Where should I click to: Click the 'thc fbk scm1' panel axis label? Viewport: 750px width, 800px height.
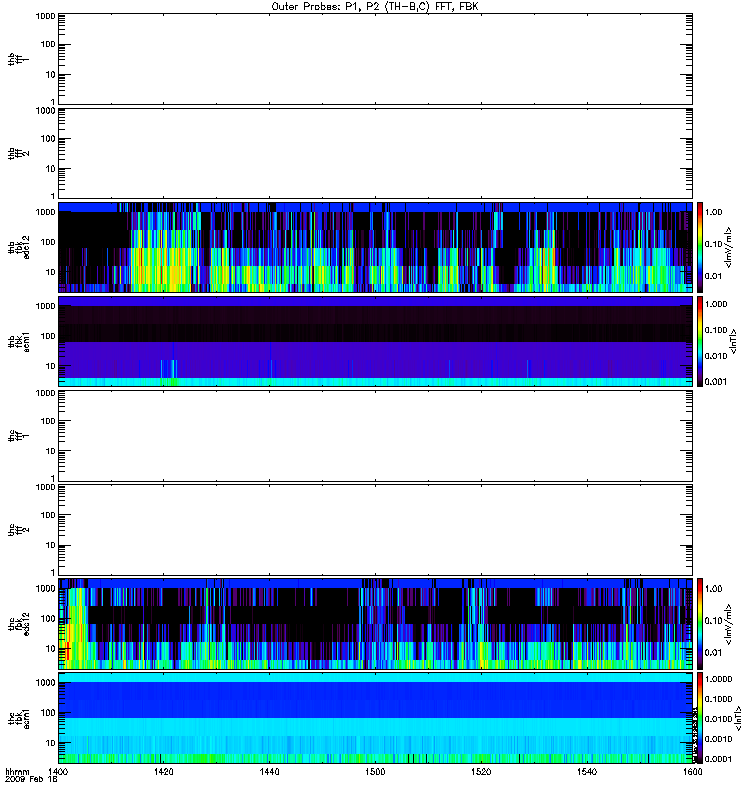tap(18, 718)
